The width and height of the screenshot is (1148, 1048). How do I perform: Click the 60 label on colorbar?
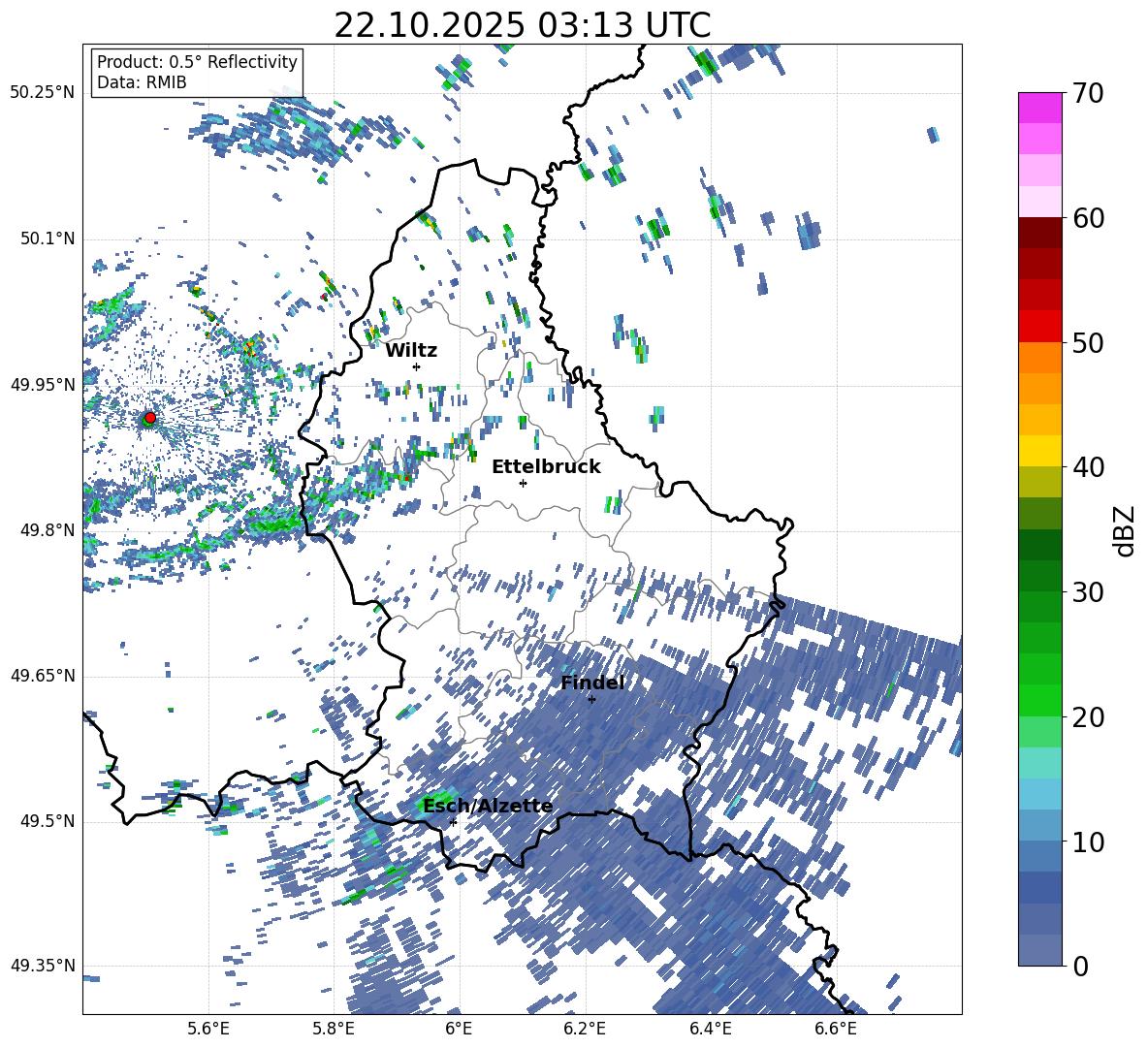click(1087, 218)
